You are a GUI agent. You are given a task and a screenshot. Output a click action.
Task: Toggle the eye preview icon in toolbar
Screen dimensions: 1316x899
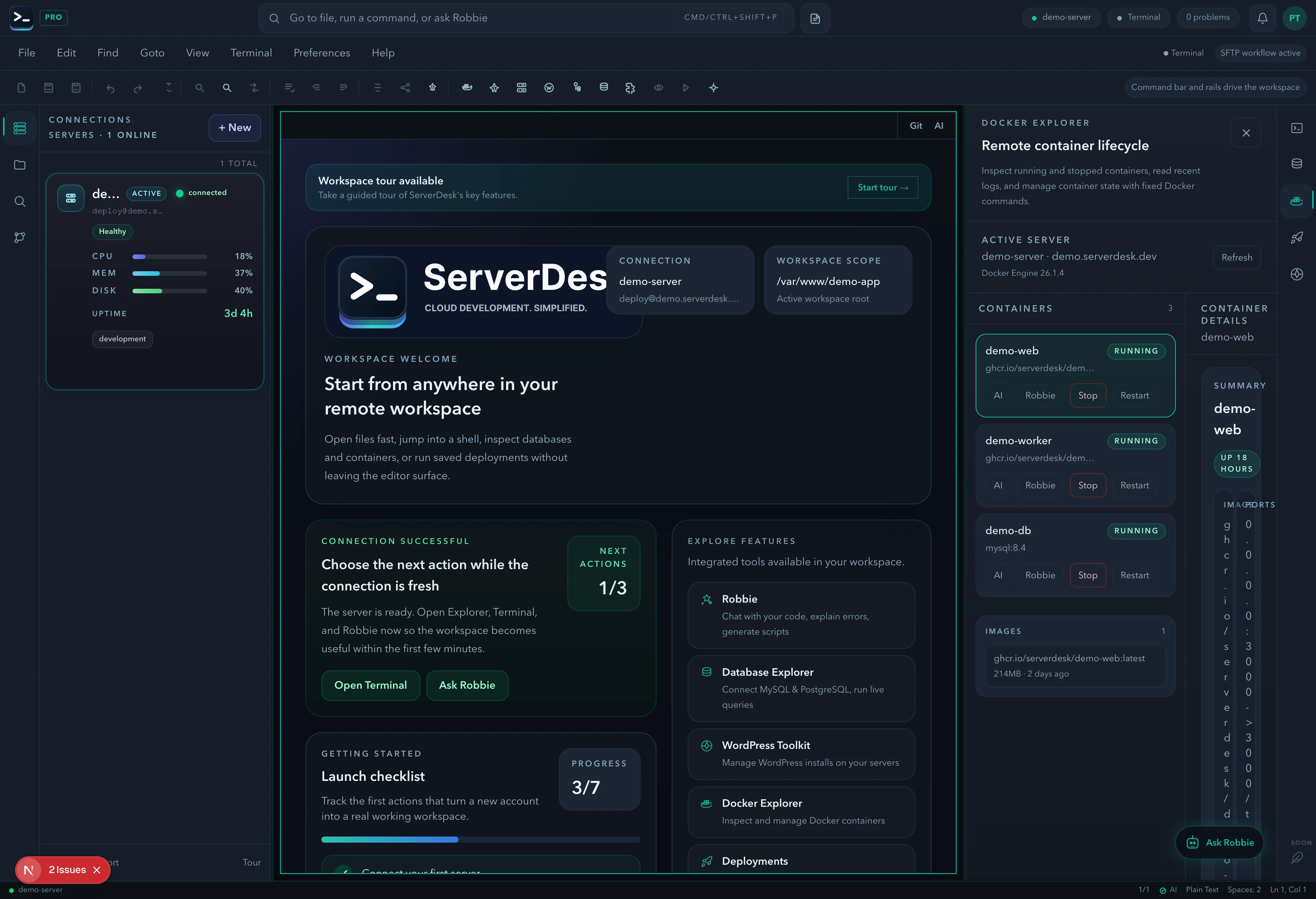658,88
